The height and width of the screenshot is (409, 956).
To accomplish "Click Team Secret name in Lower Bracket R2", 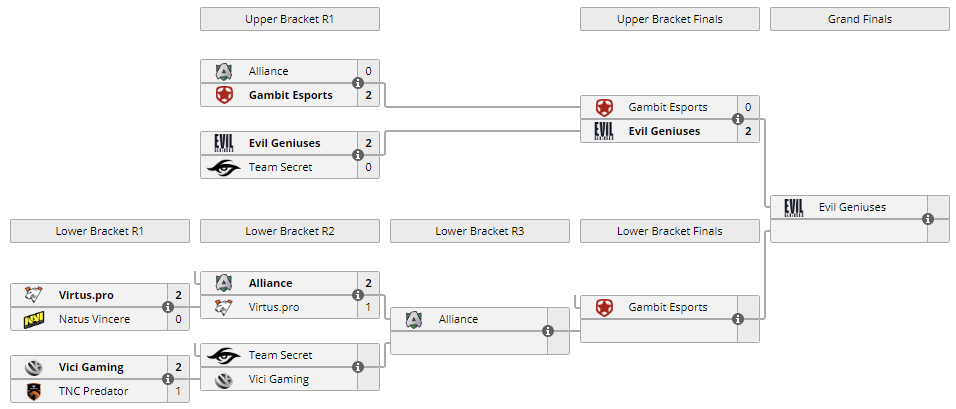I will (280, 355).
